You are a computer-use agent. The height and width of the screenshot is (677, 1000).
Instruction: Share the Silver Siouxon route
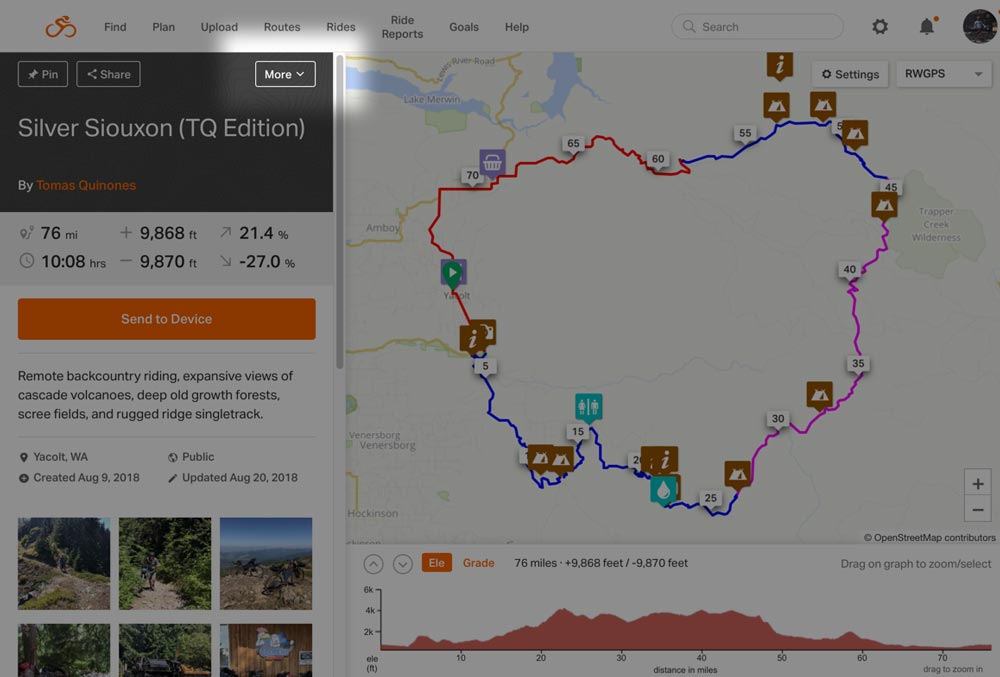(x=108, y=74)
